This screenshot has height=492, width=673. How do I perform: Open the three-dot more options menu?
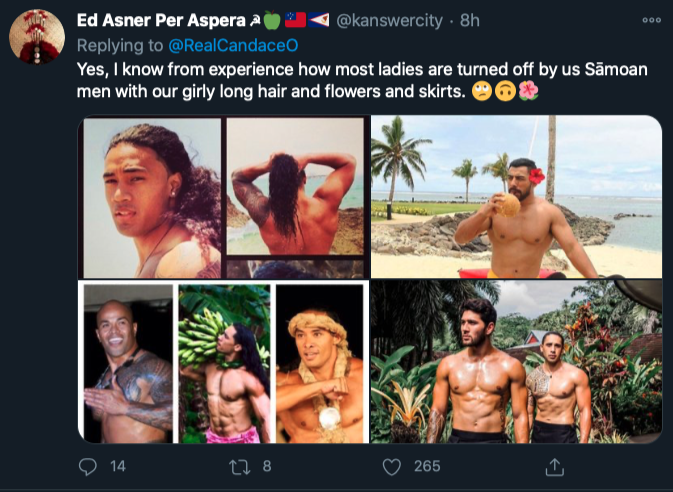651,19
